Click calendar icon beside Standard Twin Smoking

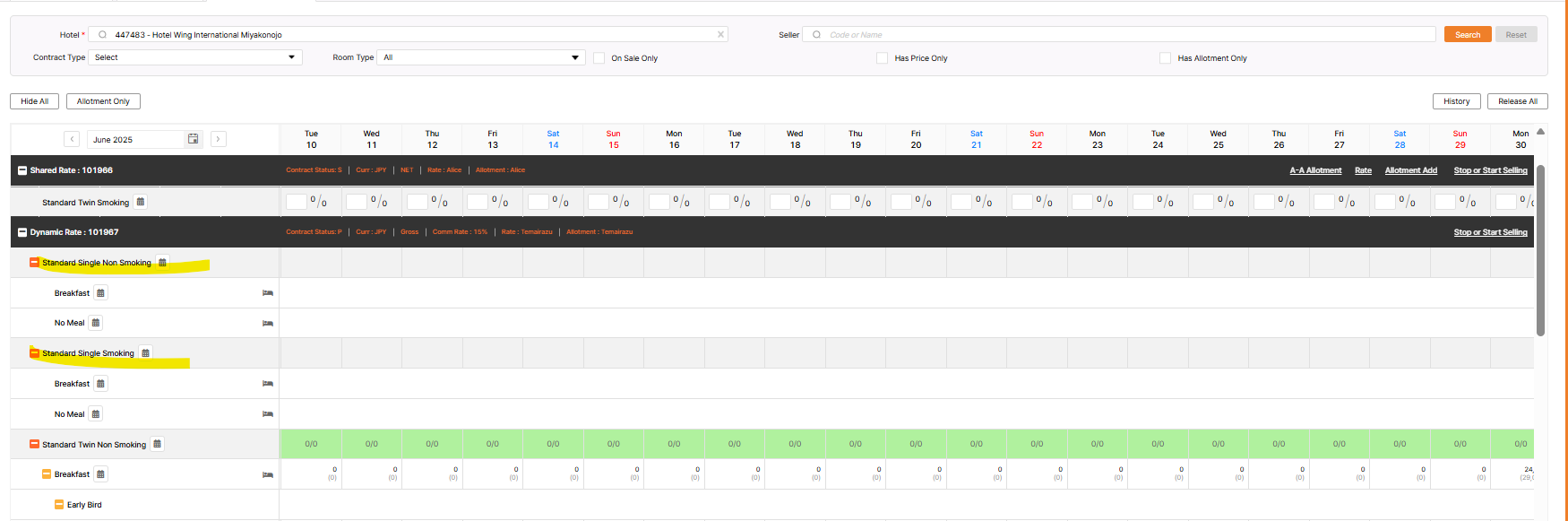pos(141,203)
